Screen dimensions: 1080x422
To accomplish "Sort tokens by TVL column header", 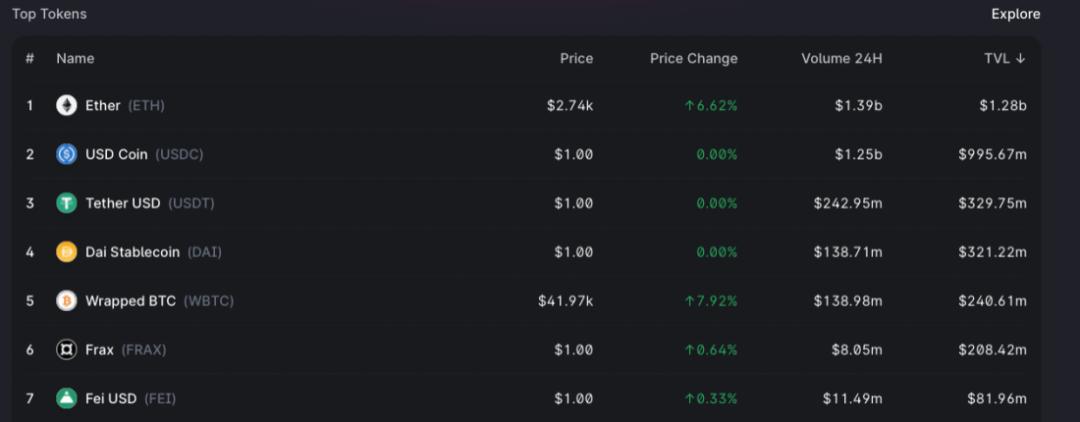I will click(x=1004, y=58).
